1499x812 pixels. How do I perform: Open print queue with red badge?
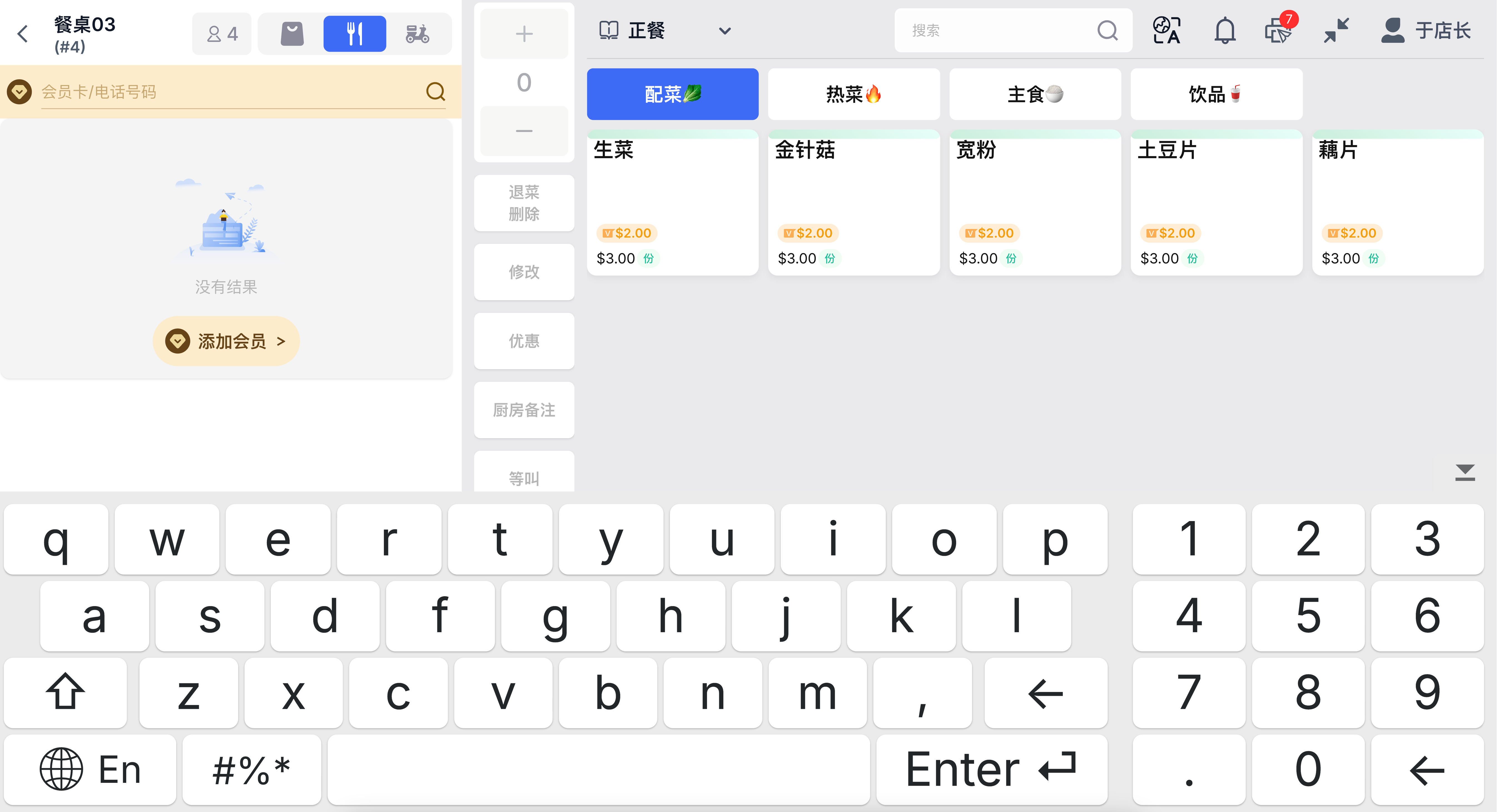[1279, 30]
